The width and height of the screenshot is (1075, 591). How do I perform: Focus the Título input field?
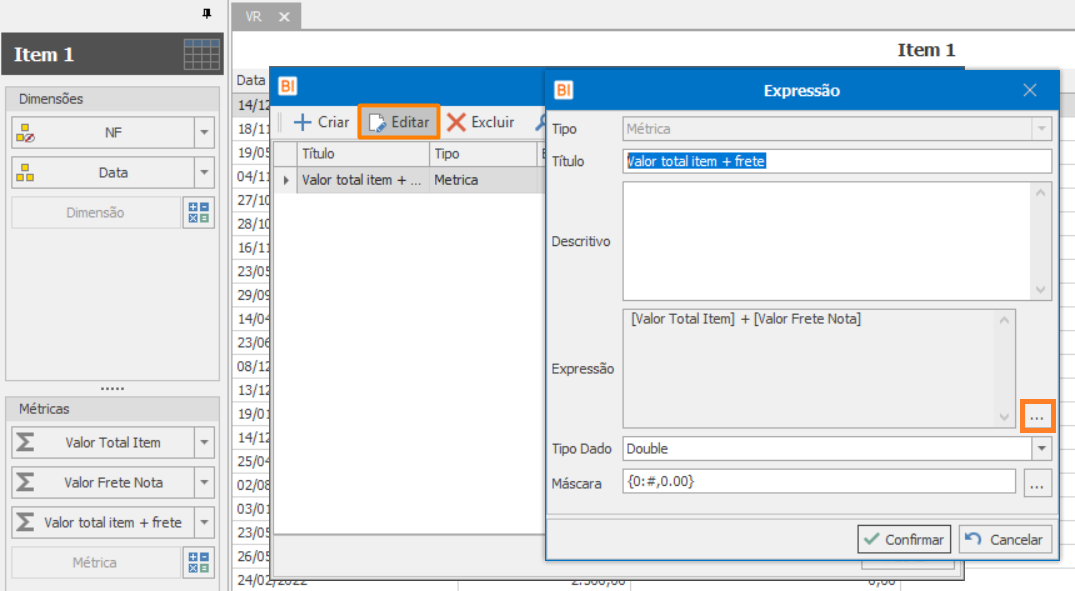pyautogui.click(x=836, y=161)
